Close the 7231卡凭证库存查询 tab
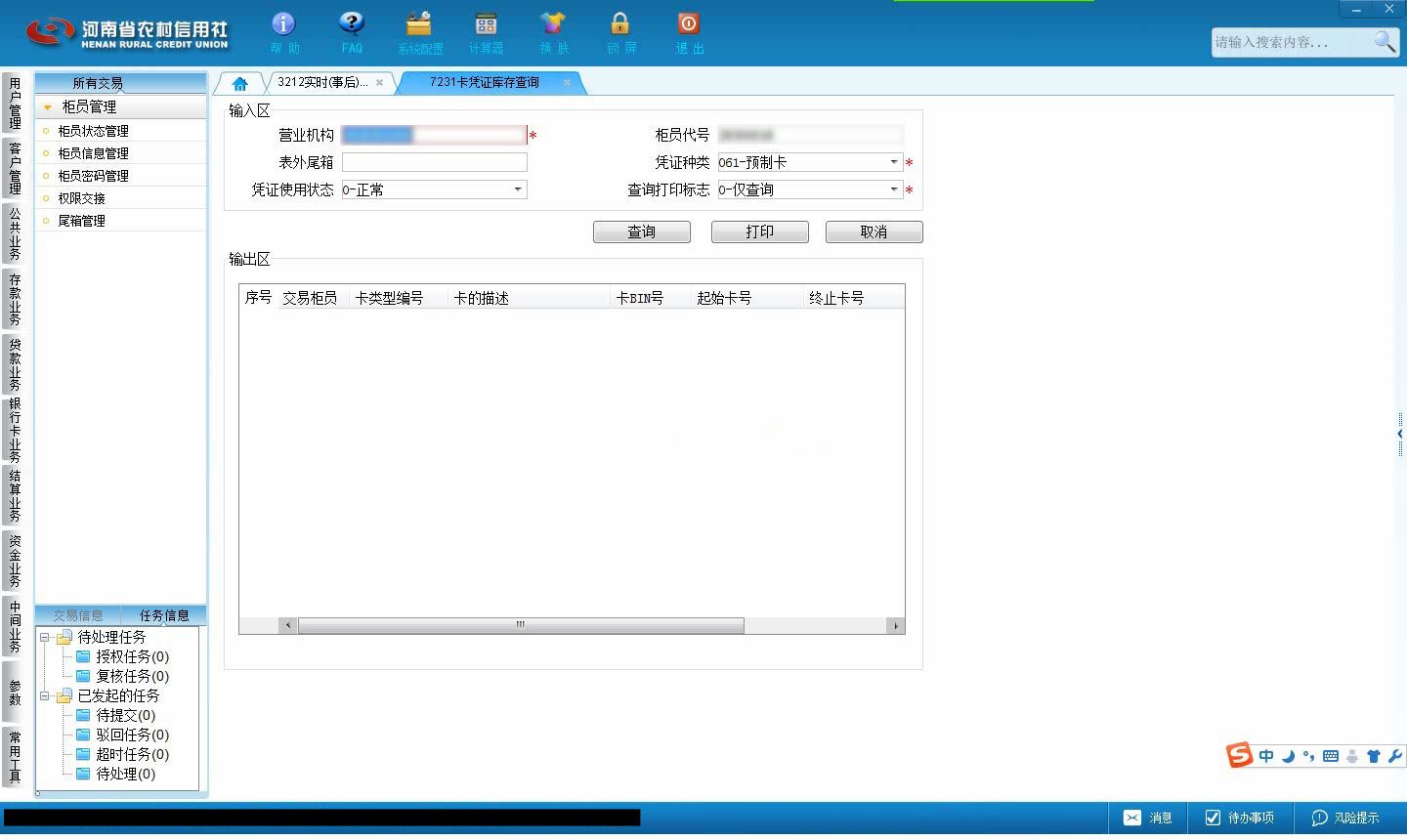Image resolution: width=1407 pixels, height=840 pixels. tap(567, 83)
